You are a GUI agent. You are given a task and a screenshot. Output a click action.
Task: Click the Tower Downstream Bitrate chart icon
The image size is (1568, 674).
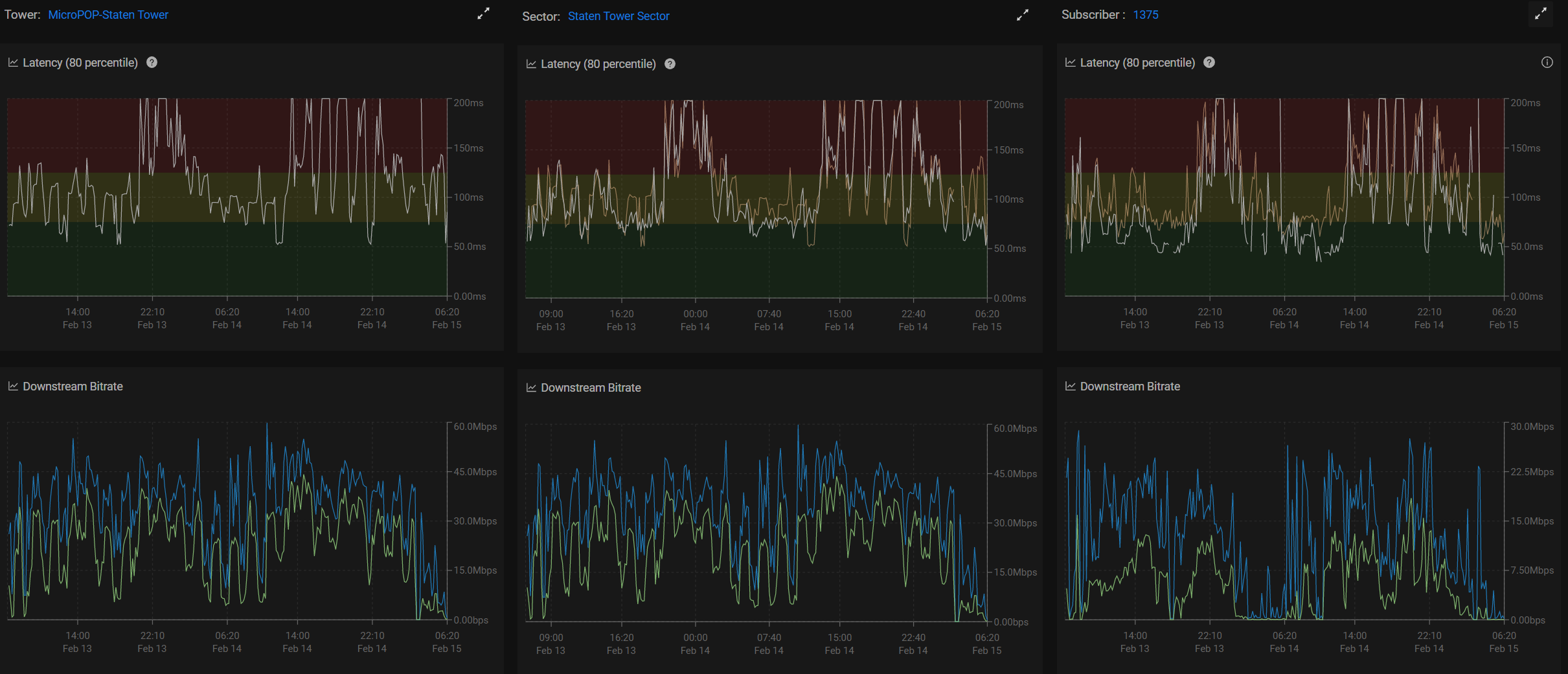coord(13,387)
